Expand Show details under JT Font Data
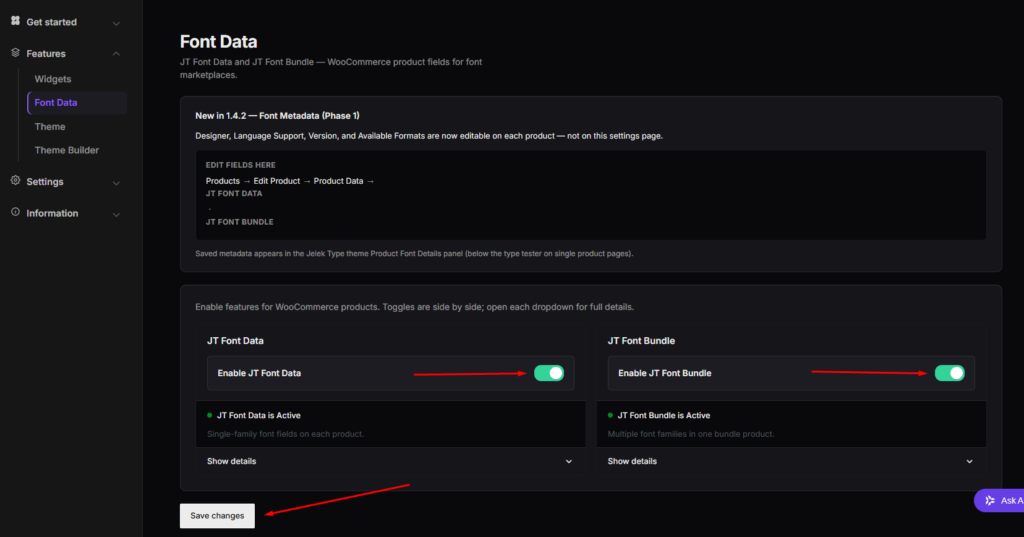 click(x=390, y=461)
